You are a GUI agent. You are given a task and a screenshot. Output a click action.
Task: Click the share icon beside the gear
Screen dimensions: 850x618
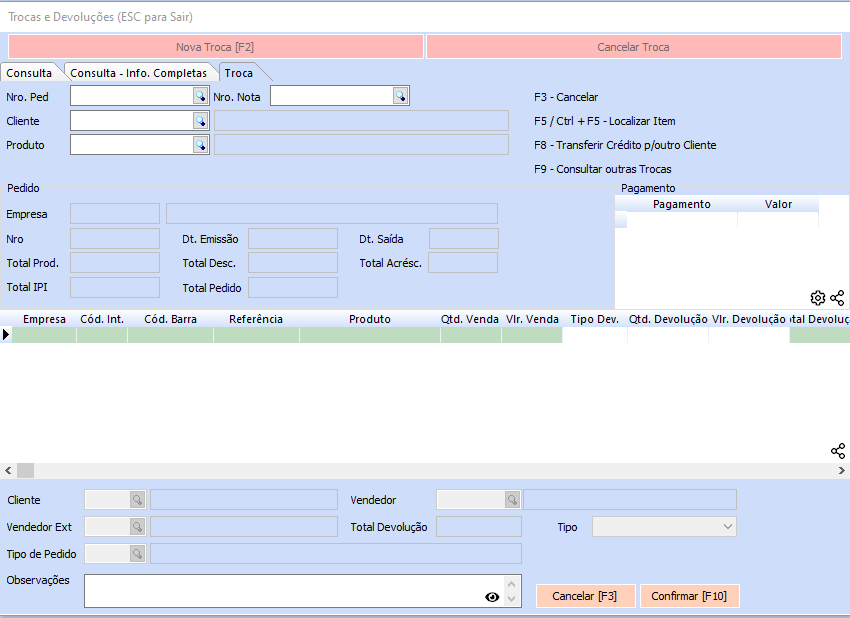click(837, 298)
